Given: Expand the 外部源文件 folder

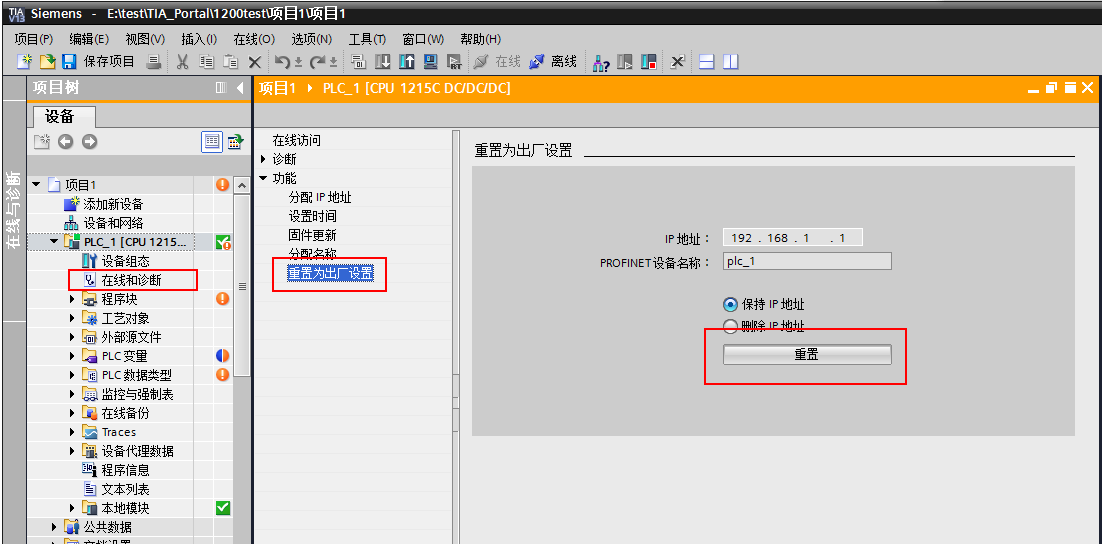Looking at the screenshot, I should (72, 337).
